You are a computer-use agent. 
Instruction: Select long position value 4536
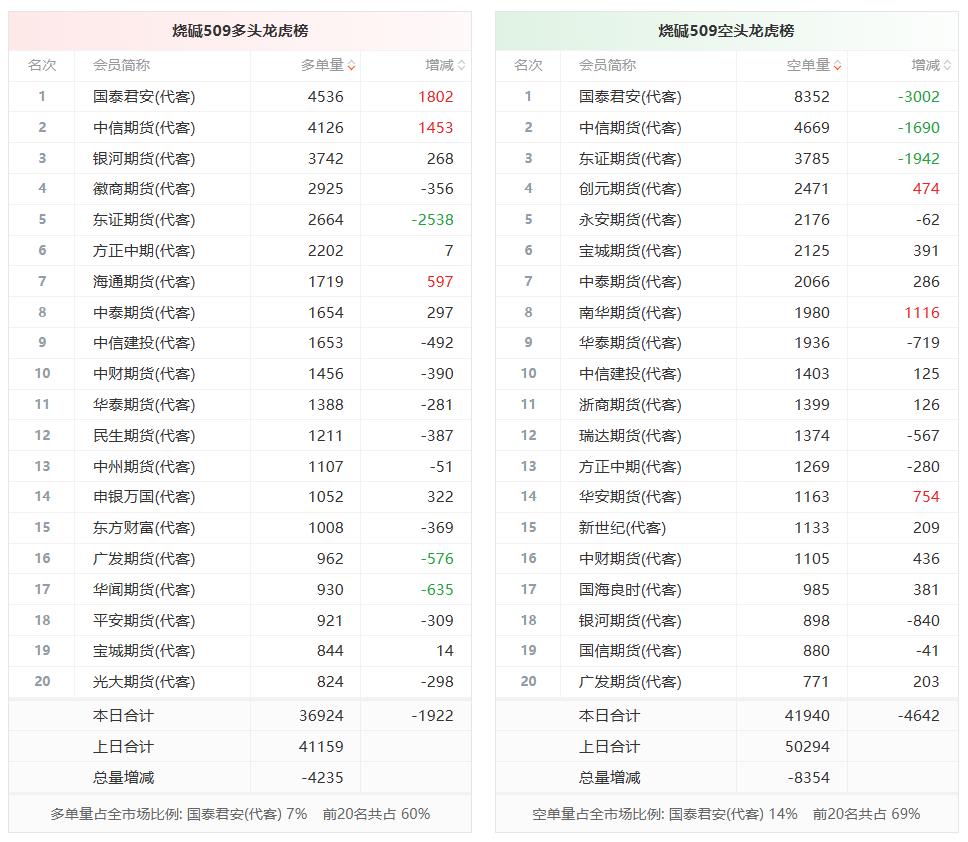(325, 97)
